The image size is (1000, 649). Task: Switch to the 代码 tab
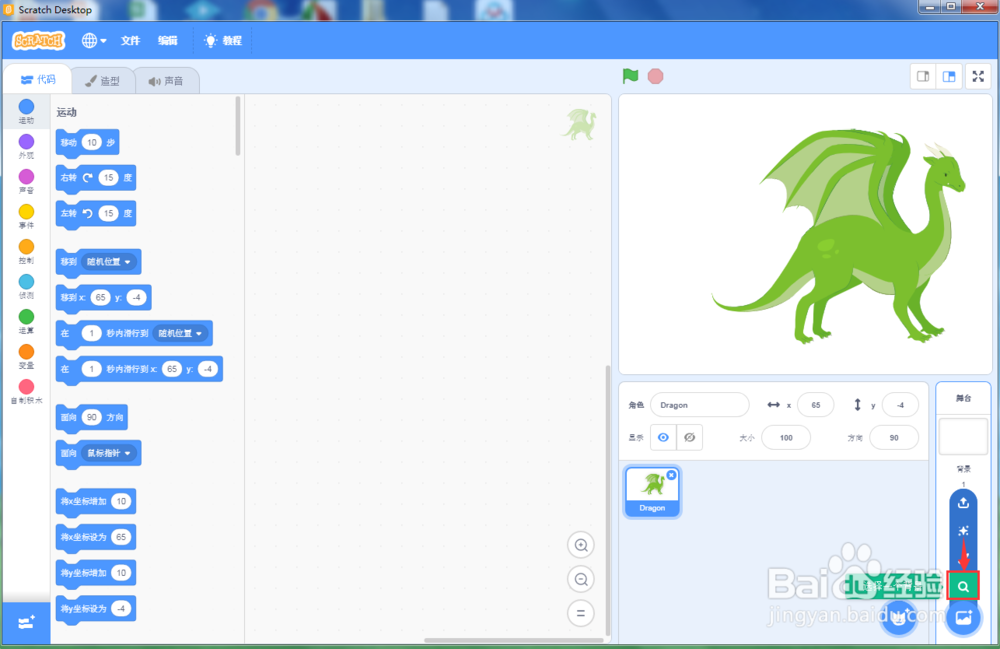pos(38,80)
